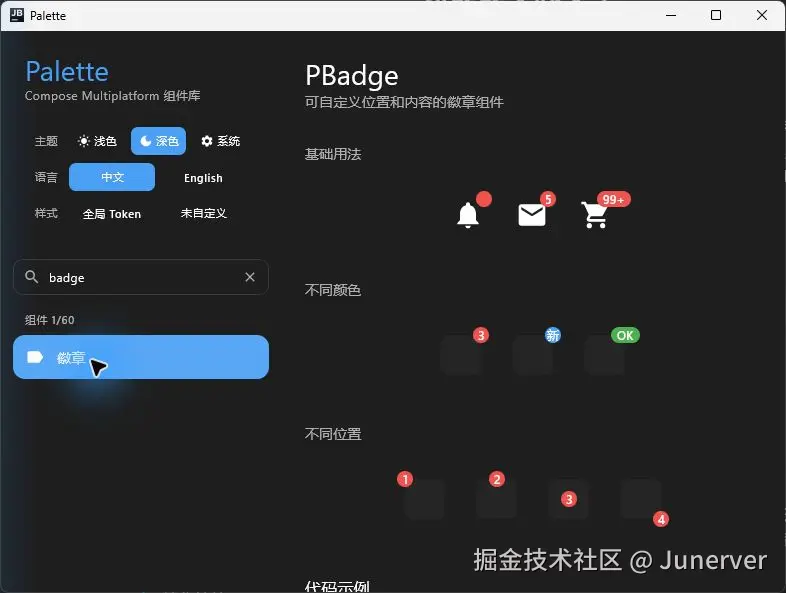Click the 样式 label
Image resolution: width=786 pixels, height=593 pixels.
pos(46,214)
